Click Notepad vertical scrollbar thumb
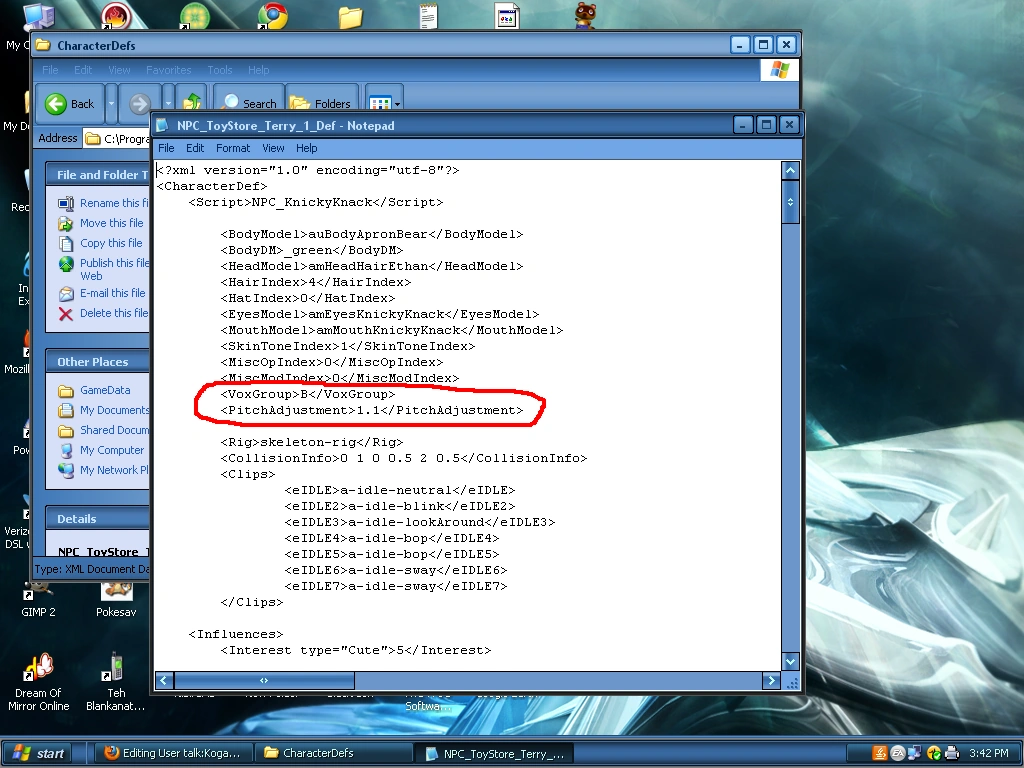This screenshot has width=1024, height=768. coord(790,202)
